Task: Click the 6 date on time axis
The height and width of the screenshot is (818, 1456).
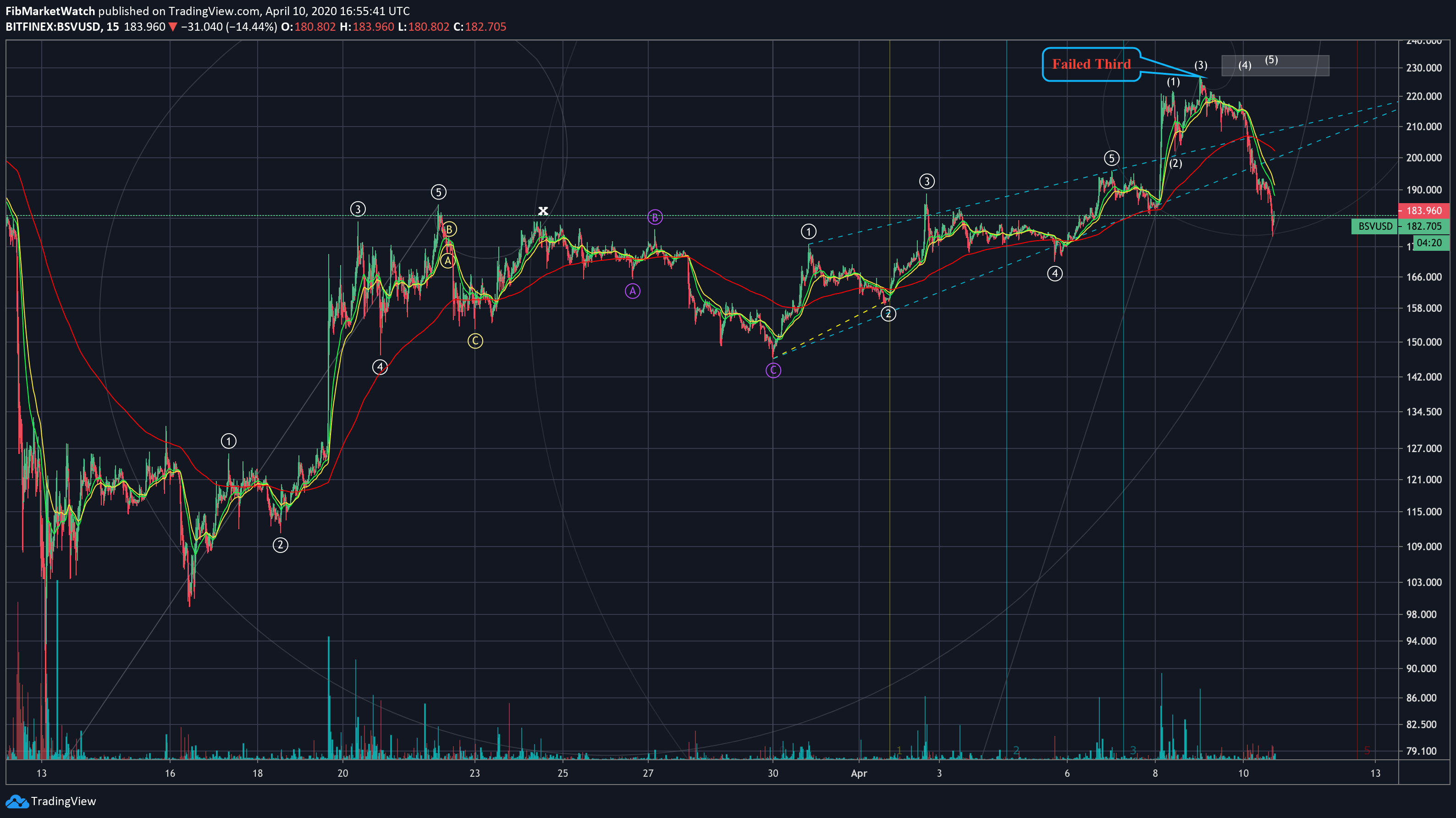Action: pyautogui.click(x=1067, y=774)
